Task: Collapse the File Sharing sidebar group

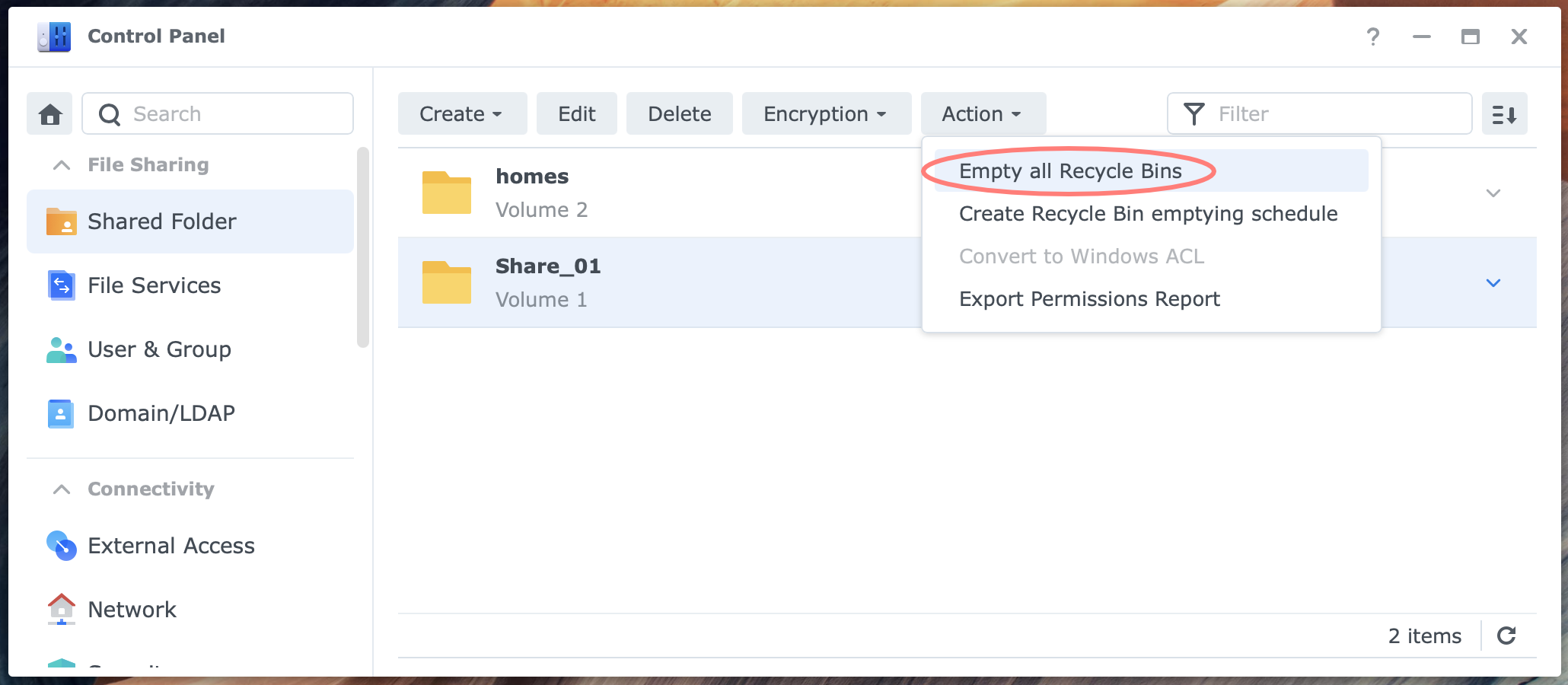Action: point(62,164)
